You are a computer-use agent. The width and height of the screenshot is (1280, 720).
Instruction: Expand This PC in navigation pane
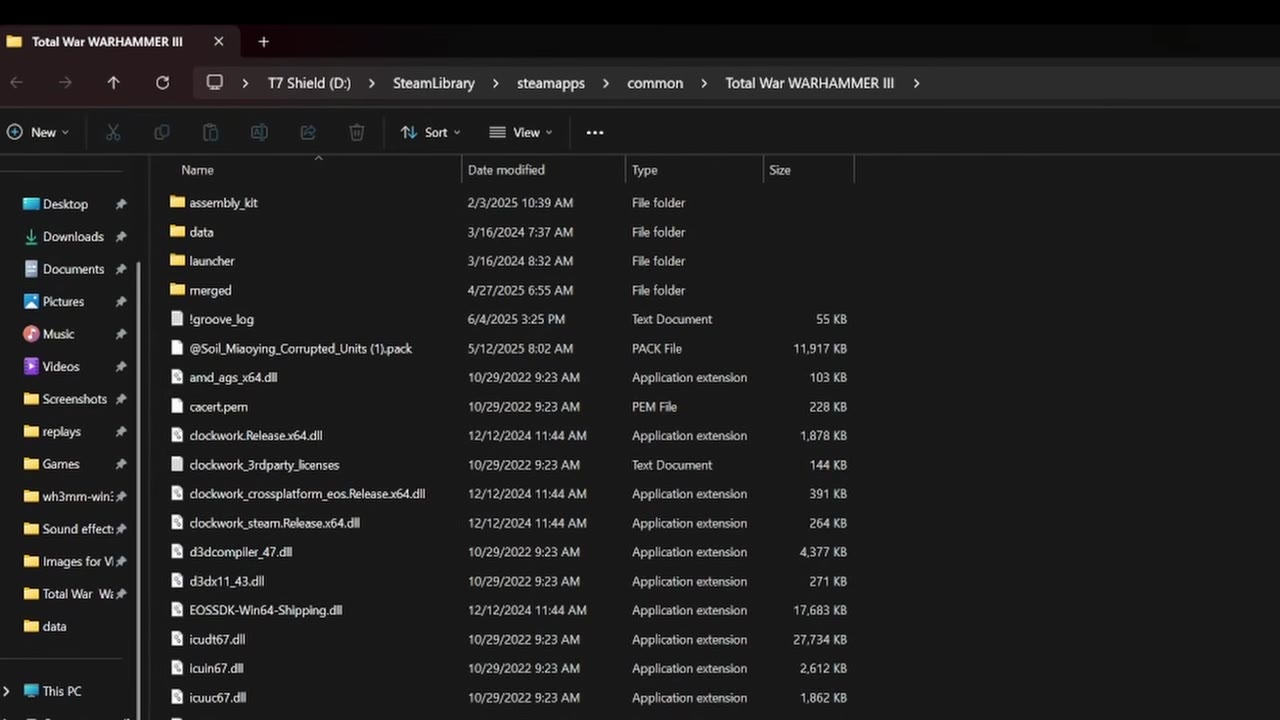click(7, 691)
